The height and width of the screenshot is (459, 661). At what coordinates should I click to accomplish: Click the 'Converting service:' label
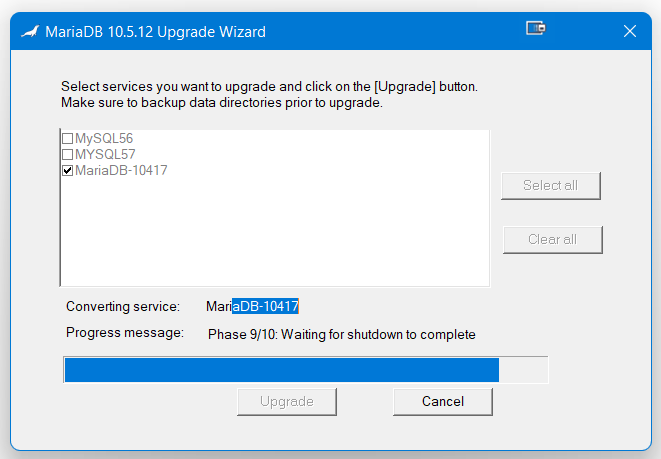(123, 306)
